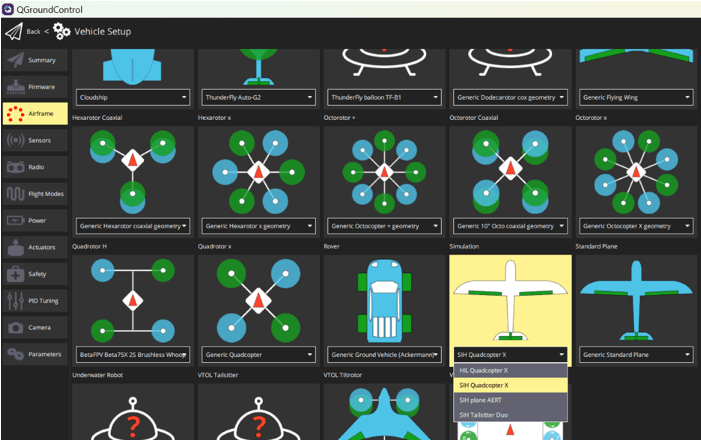Open the Radio sidebar tab
Image resolution: width=701 pixels, height=440 pixels.
[35, 167]
